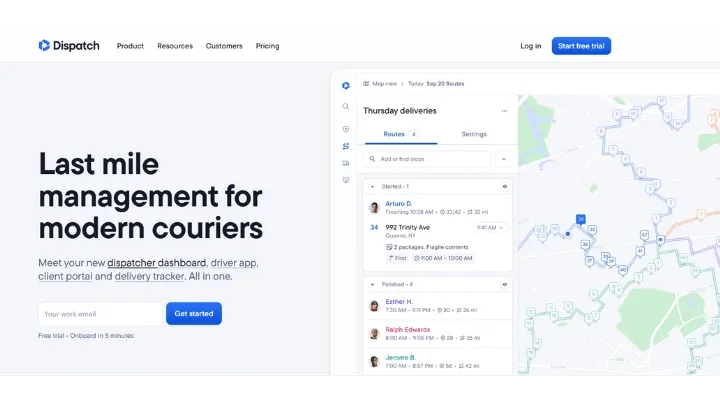Toggle visibility eye for Finished group
The width and height of the screenshot is (720, 405).
pos(505,284)
